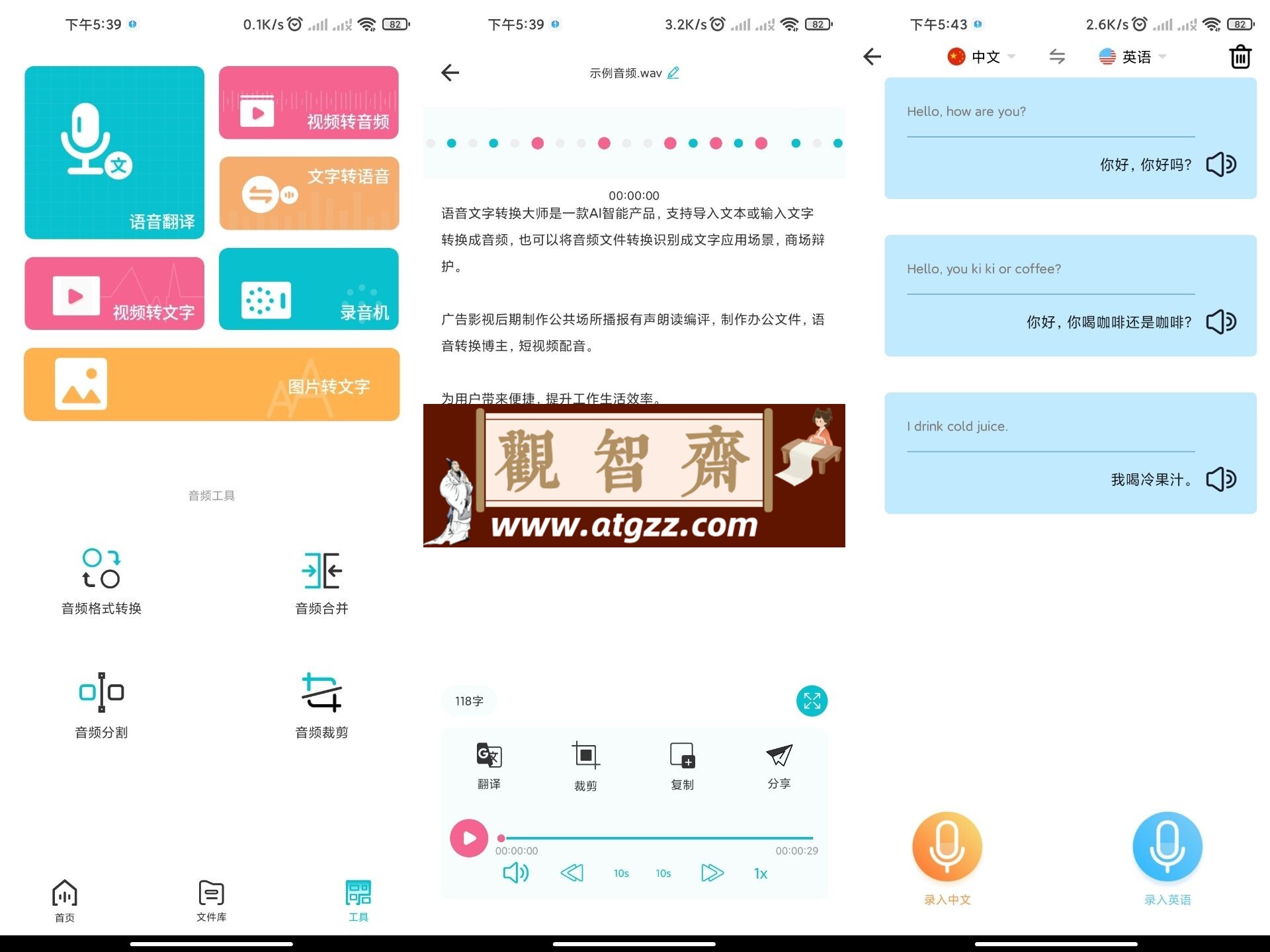Screen dimensions: 1270x952
Task: Open the 录音机 recorder tile
Action: (309, 289)
